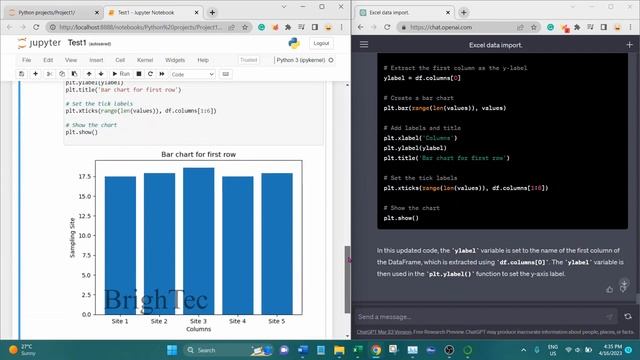Click regenerate response icon beside message box
Viewport: 640px width, 360px height.
pos(628,316)
